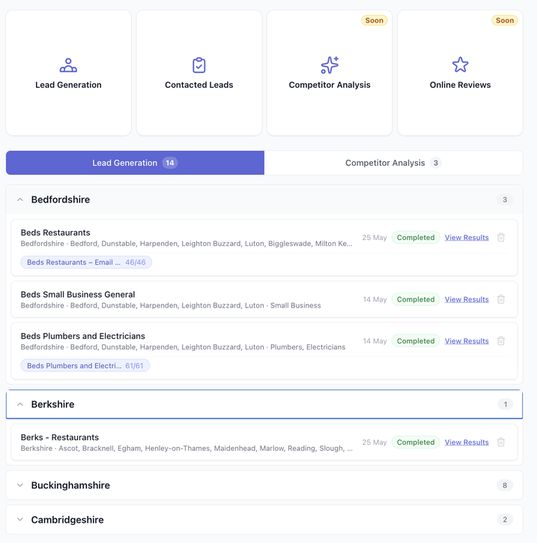Click the Lead Generation person icon
The width and height of the screenshot is (537, 543).
[68, 65]
